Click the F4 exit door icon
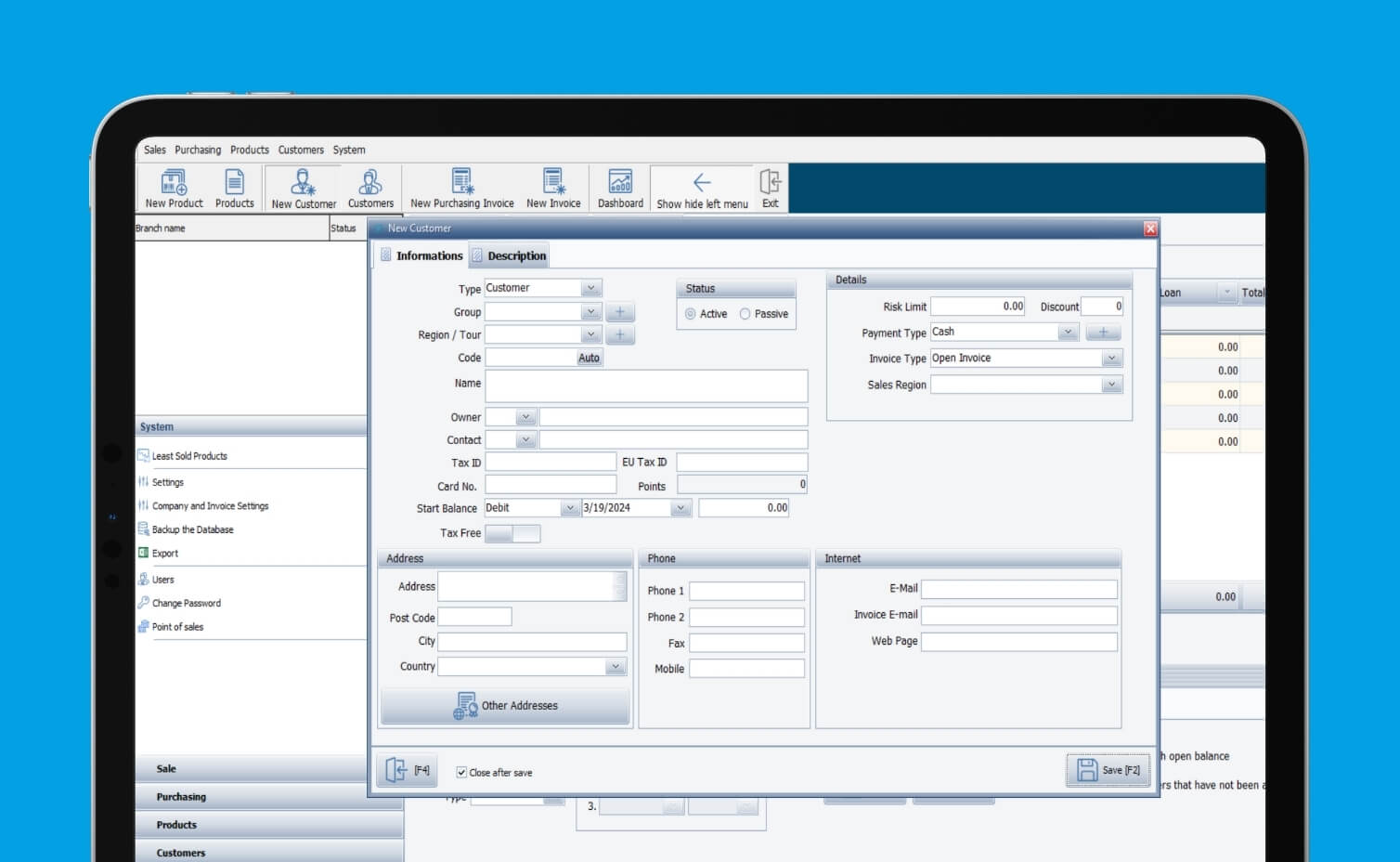Image resolution: width=1400 pixels, height=862 pixels. pyautogui.click(x=407, y=770)
